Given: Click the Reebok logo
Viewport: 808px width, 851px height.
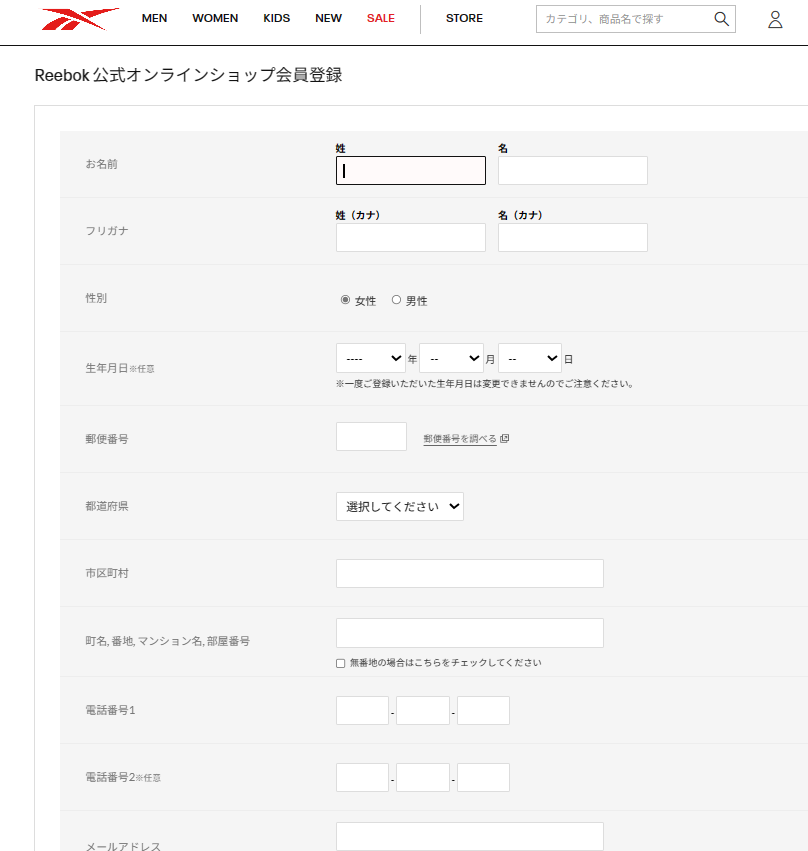Looking at the screenshot, I should point(80,19).
